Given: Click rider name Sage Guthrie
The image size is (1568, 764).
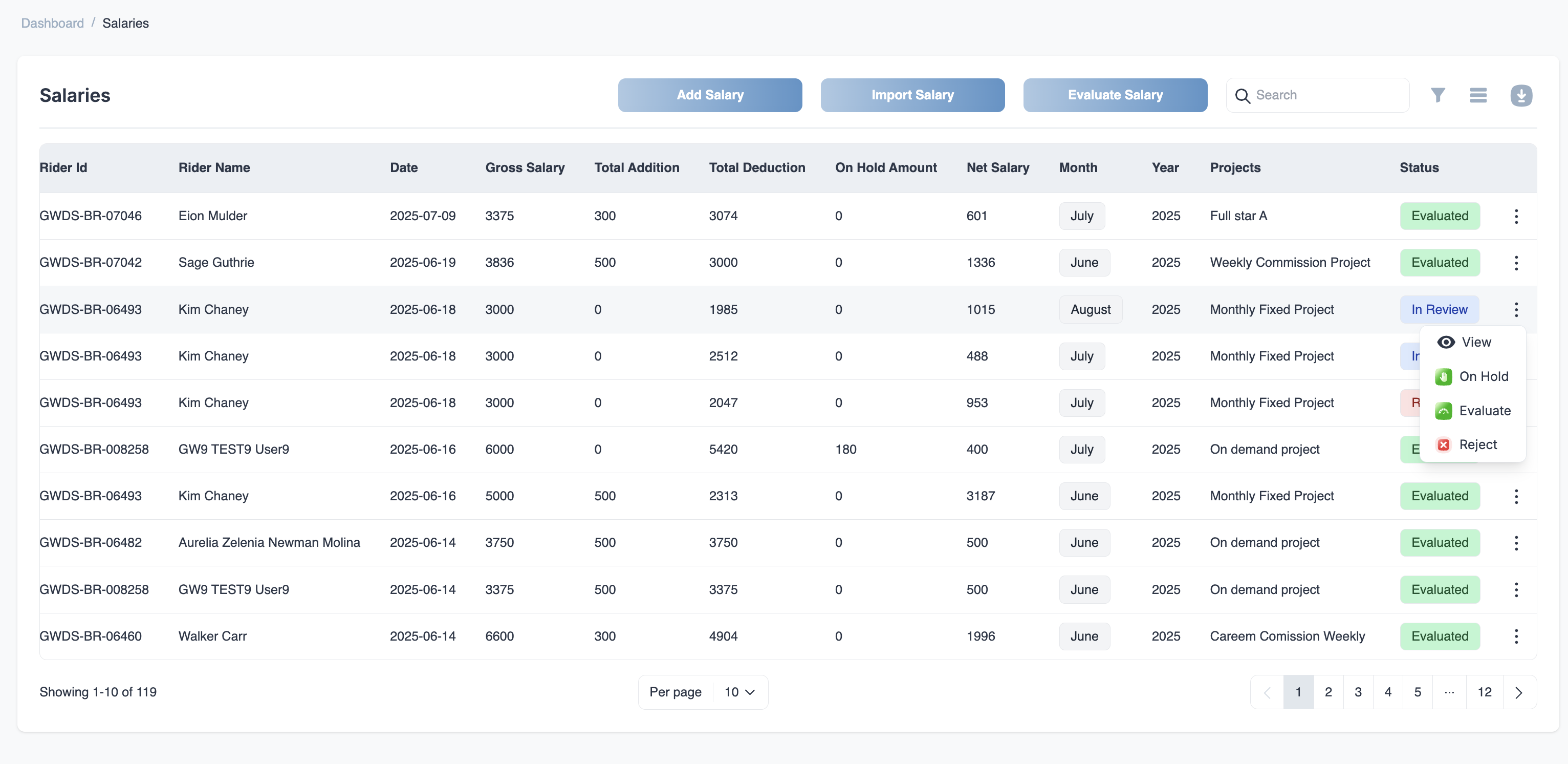Looking at the screenshot, I should tap(216, 263).
